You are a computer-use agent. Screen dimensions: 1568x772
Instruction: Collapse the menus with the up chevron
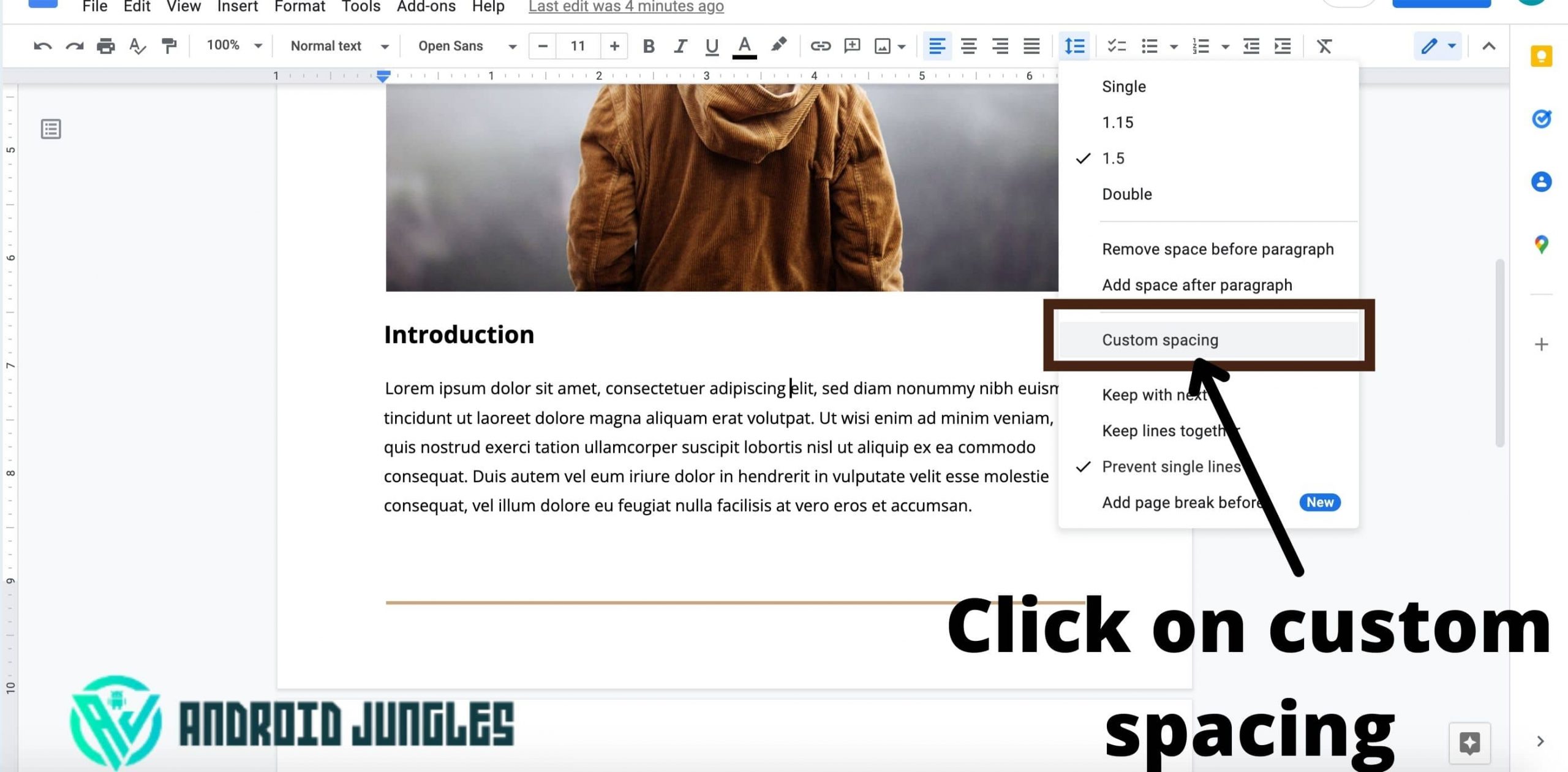[1489, 46]
